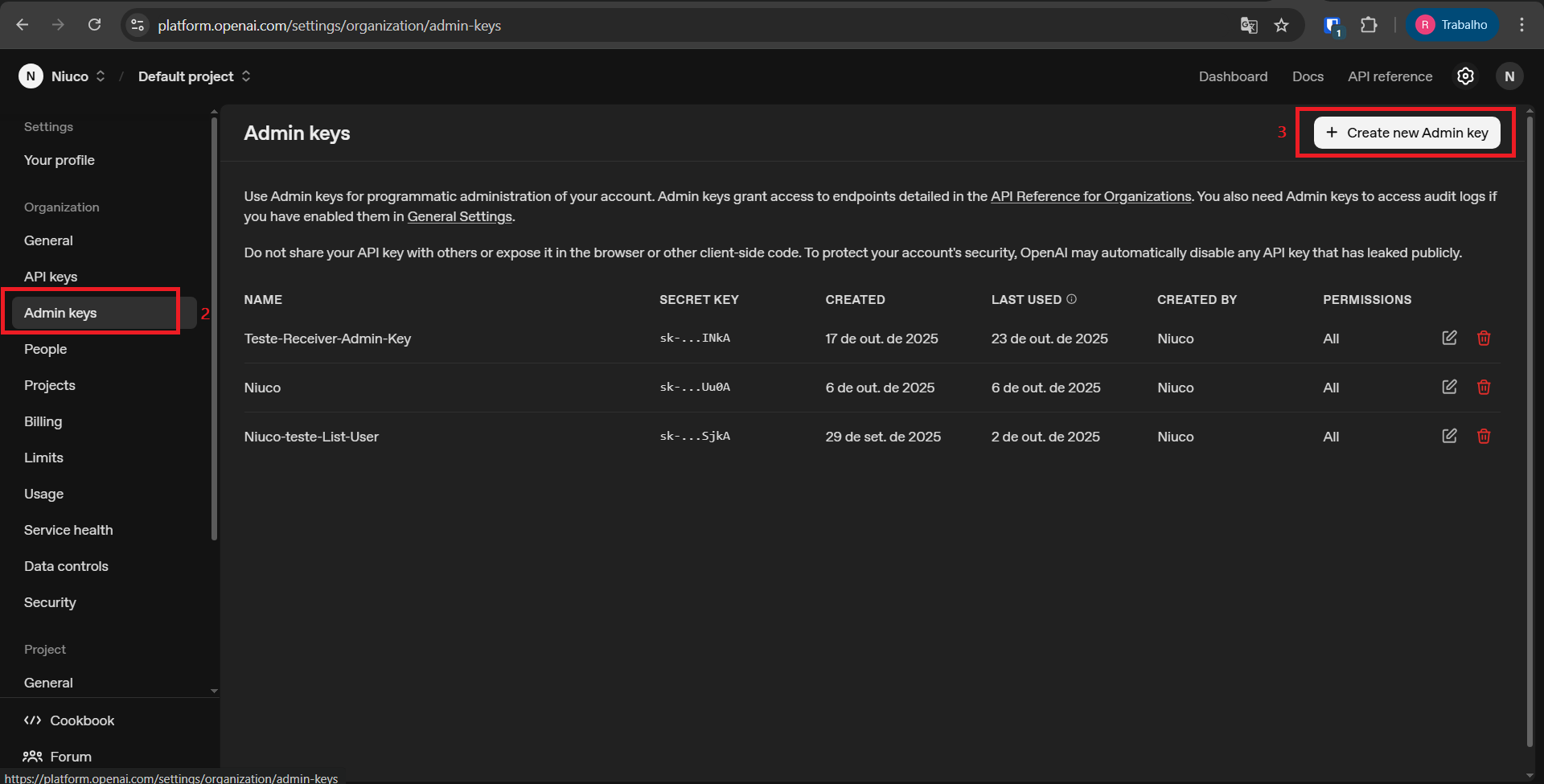Open the browser extensions puzzle icon

1369,25
